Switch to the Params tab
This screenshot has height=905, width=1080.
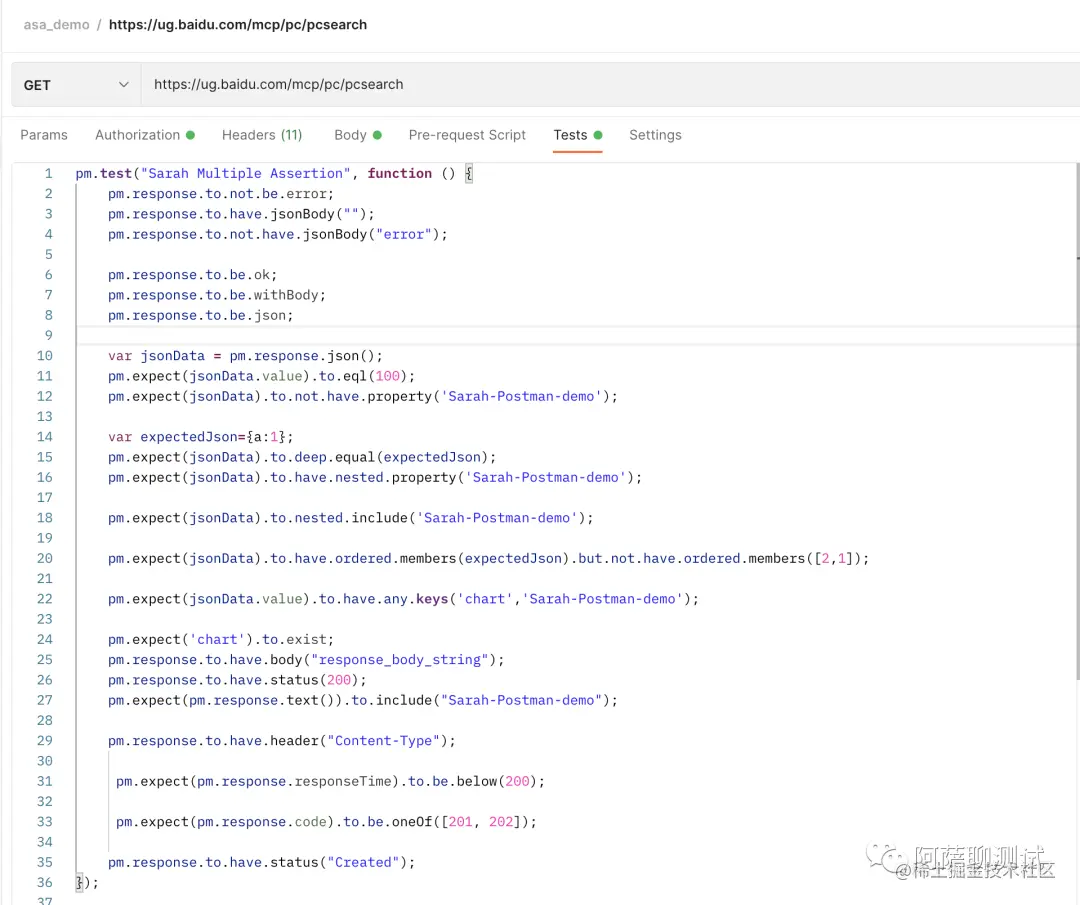[x=44, y=135]
